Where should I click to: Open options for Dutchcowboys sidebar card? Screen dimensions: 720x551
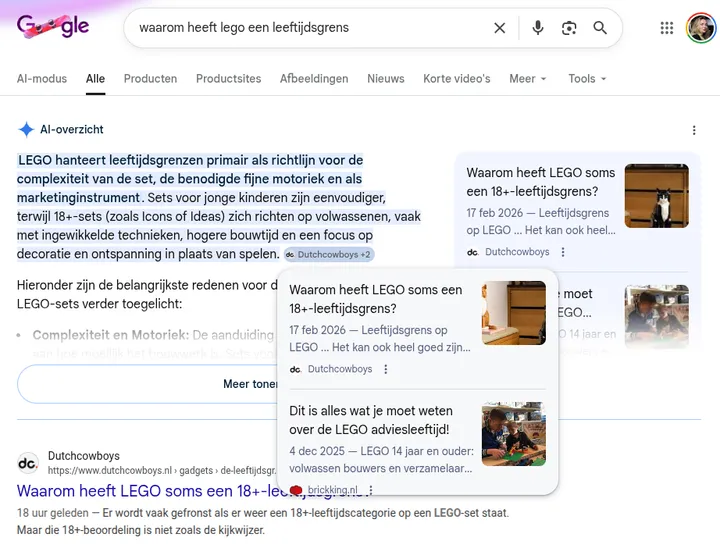pos(563,252)
